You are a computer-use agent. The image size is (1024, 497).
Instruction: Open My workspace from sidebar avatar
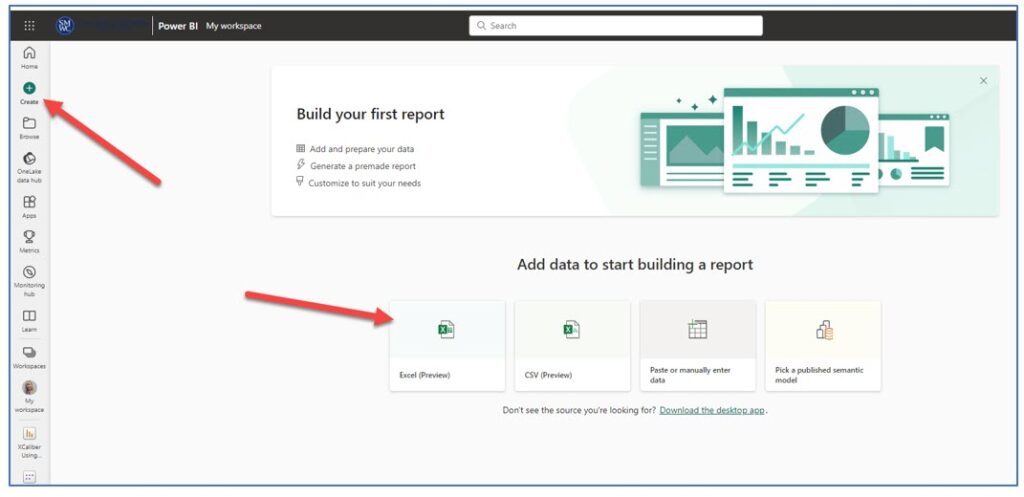(x=29, y=396)
